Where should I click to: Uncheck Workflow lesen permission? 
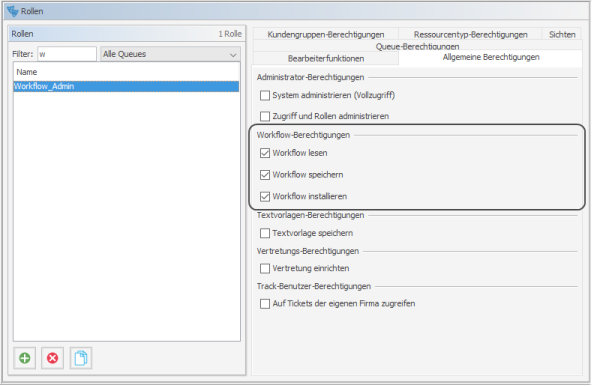click(x=265, y=153)
